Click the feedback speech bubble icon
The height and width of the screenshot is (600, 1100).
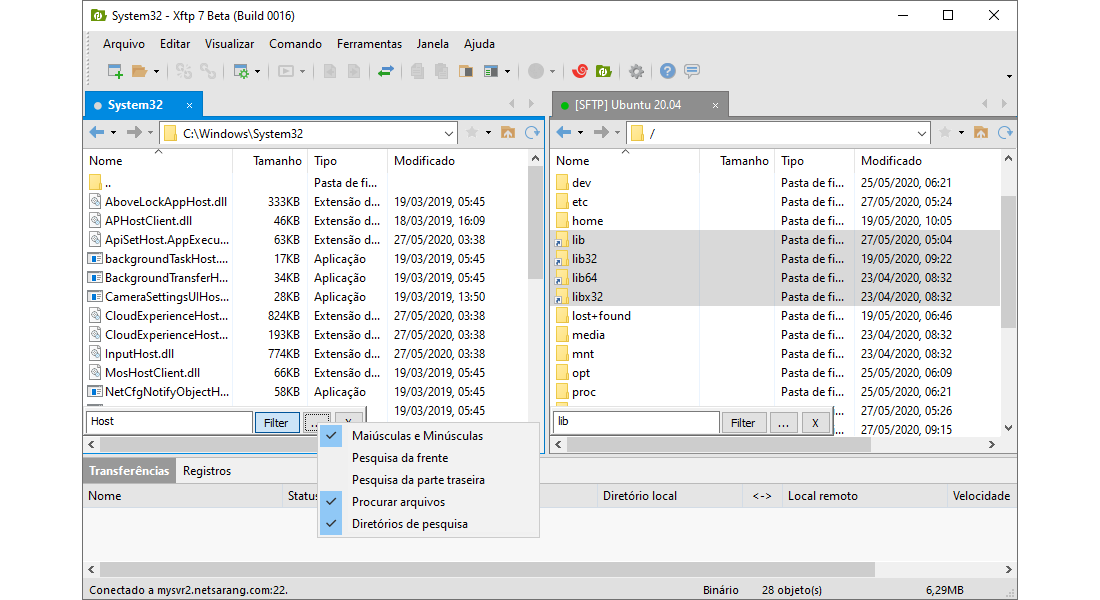(692, 71)
